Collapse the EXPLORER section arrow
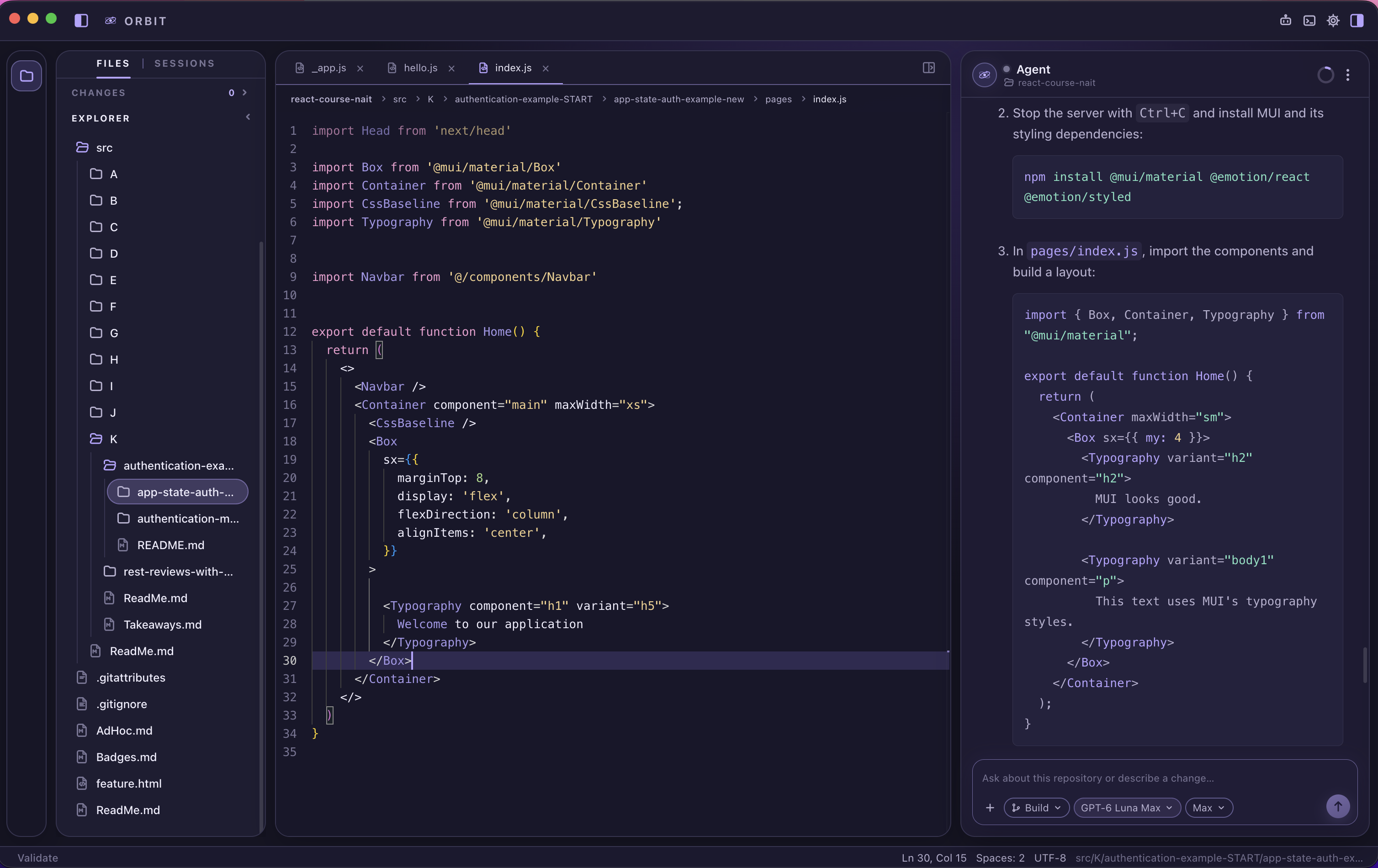The width and height of the screenshot is (1378, 868). [248, 117]
